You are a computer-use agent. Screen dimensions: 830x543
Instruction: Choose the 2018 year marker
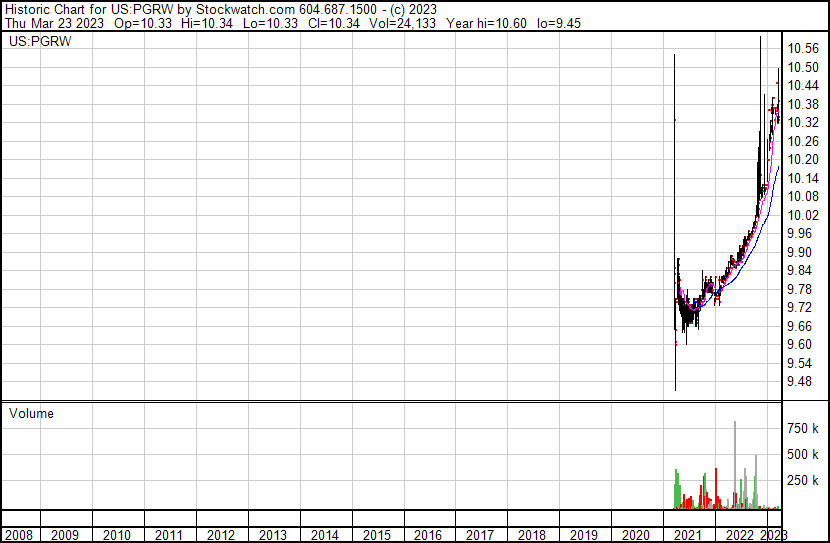coord(531,534)
